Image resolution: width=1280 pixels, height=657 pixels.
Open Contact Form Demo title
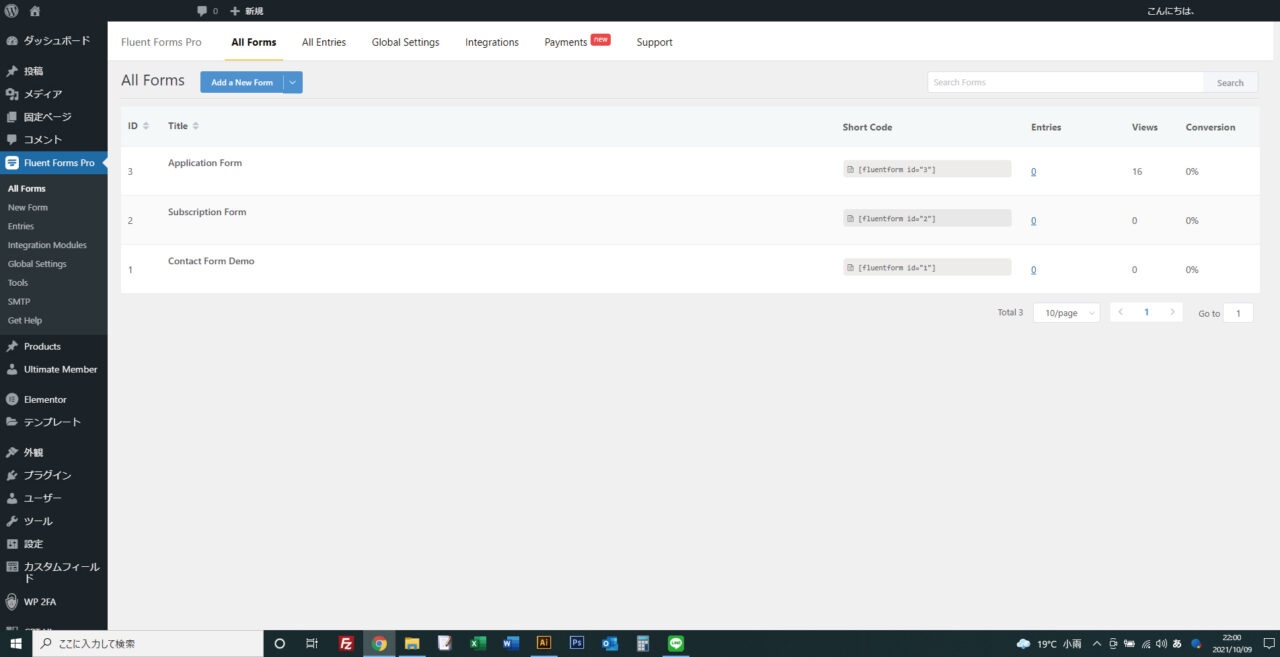[x=211, y=261]
